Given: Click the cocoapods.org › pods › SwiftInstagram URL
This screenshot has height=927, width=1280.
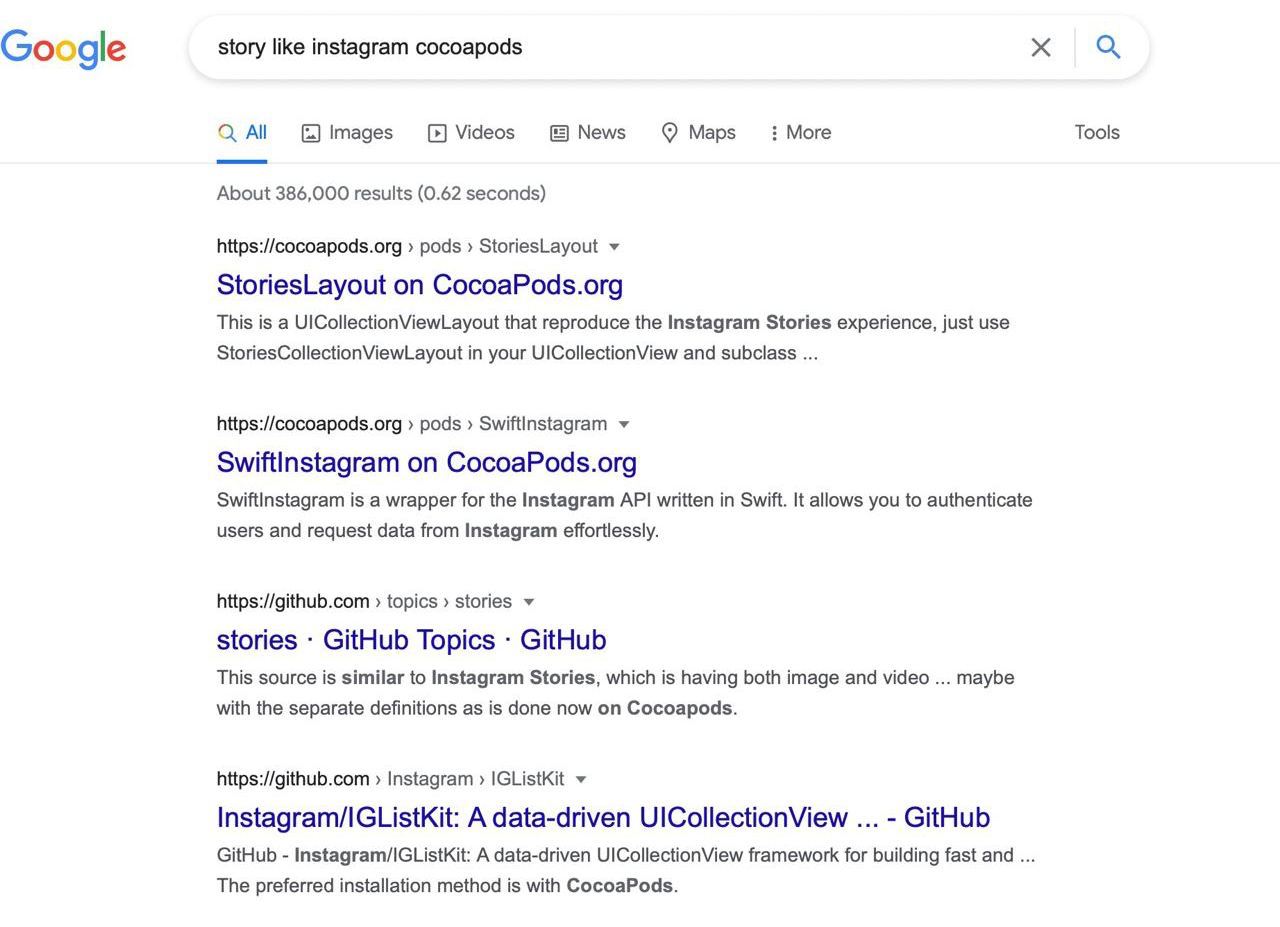Looking at the screenshot, I should 412,424.
